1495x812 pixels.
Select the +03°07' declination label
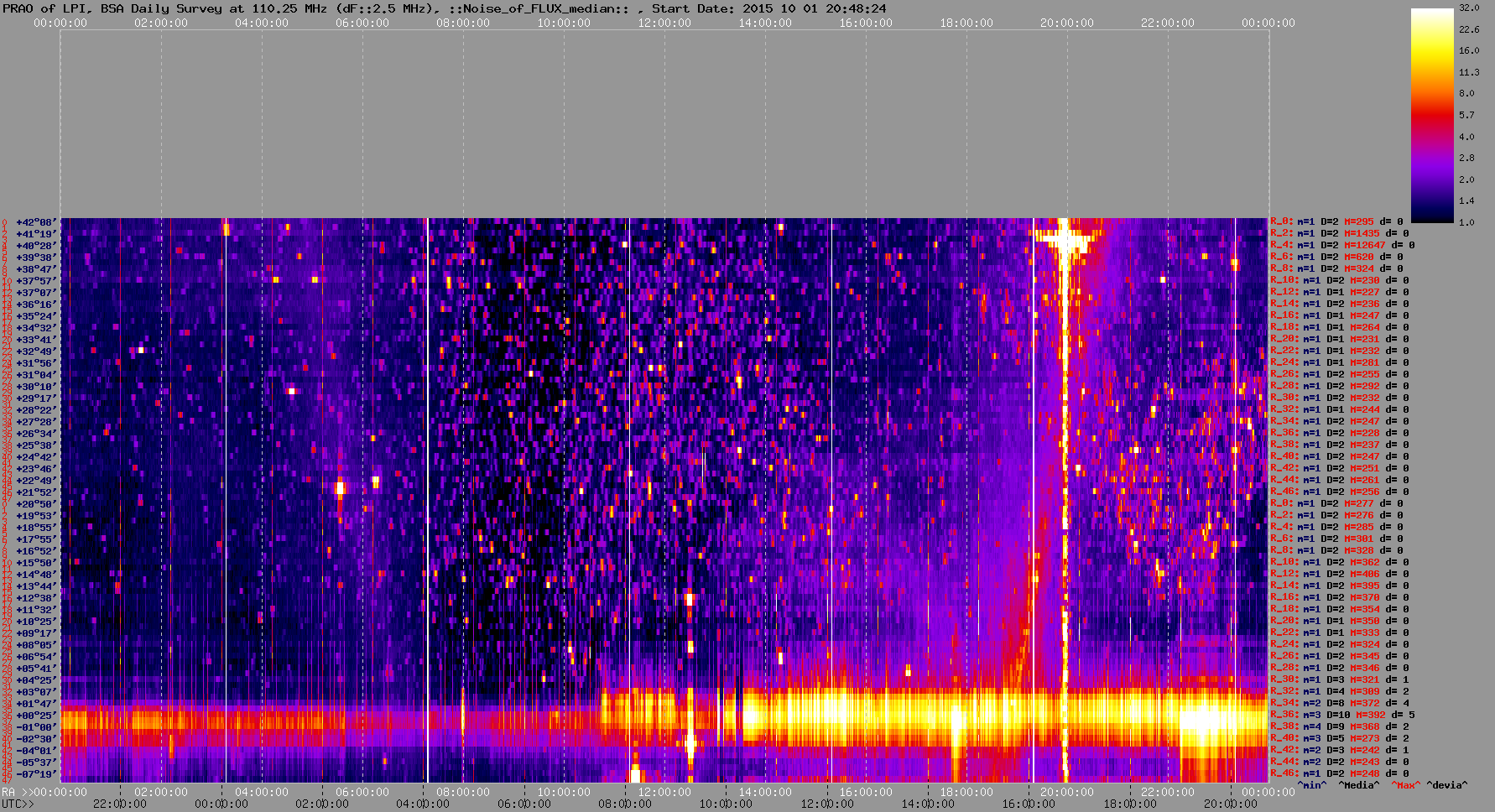(37, 692)
